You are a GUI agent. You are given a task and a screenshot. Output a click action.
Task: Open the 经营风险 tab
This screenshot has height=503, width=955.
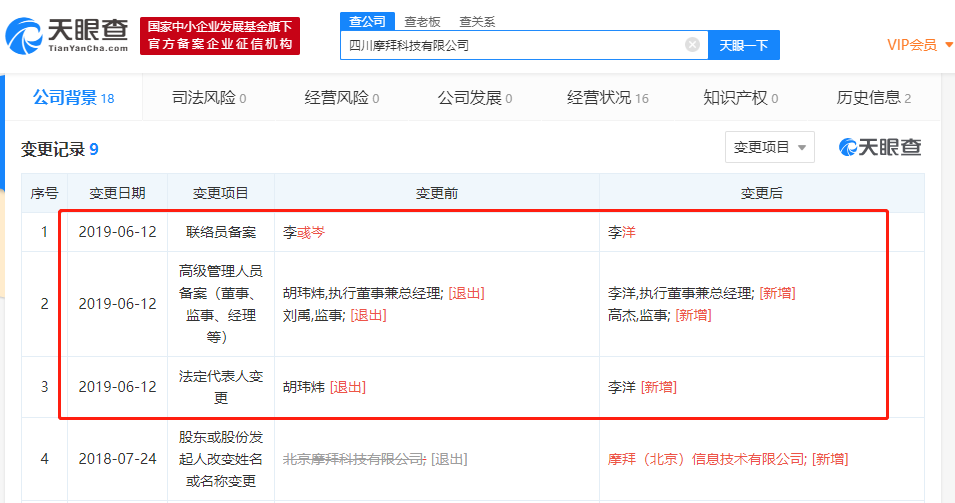click(x=342, y=97)
